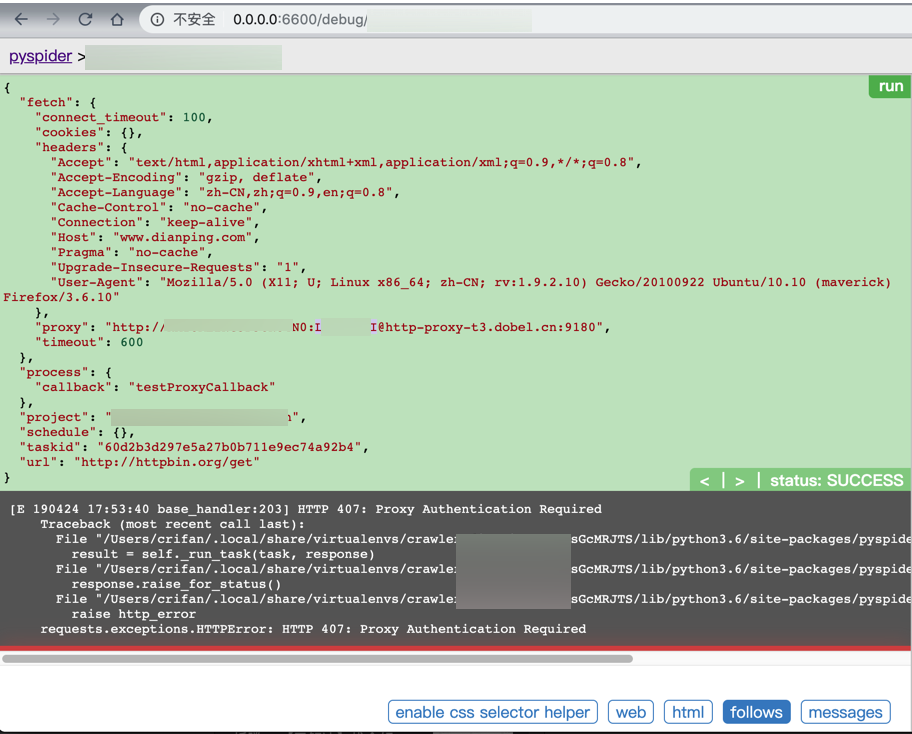912x734 pixels.
Task: Click the "Accept" header value text/html line
Action: tap(345, 162)
